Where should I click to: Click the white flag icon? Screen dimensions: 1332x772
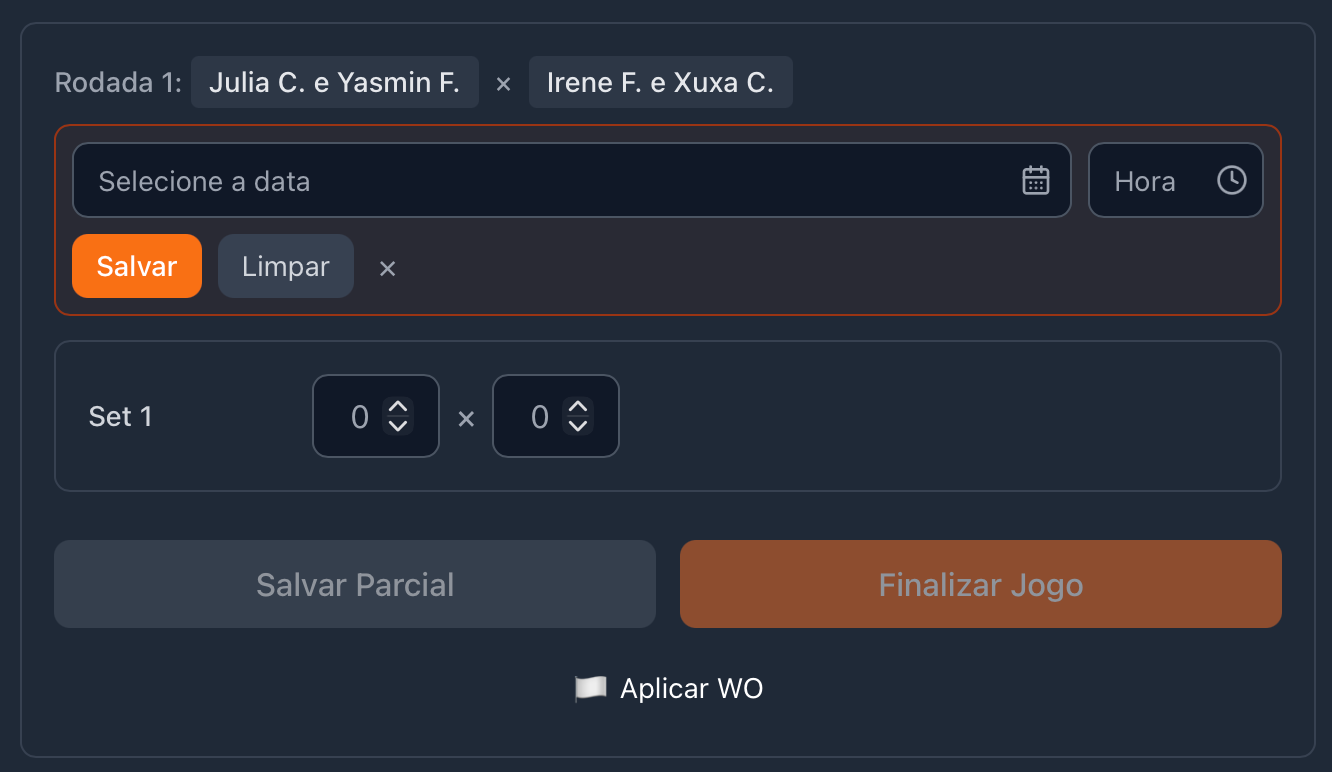point(590,688)
